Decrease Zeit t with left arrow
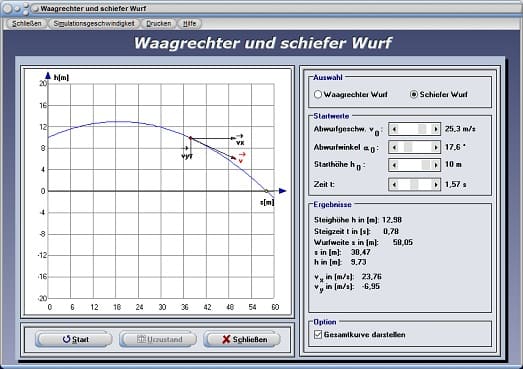Viewport: 523px width, 369px height. pos(394,184)
